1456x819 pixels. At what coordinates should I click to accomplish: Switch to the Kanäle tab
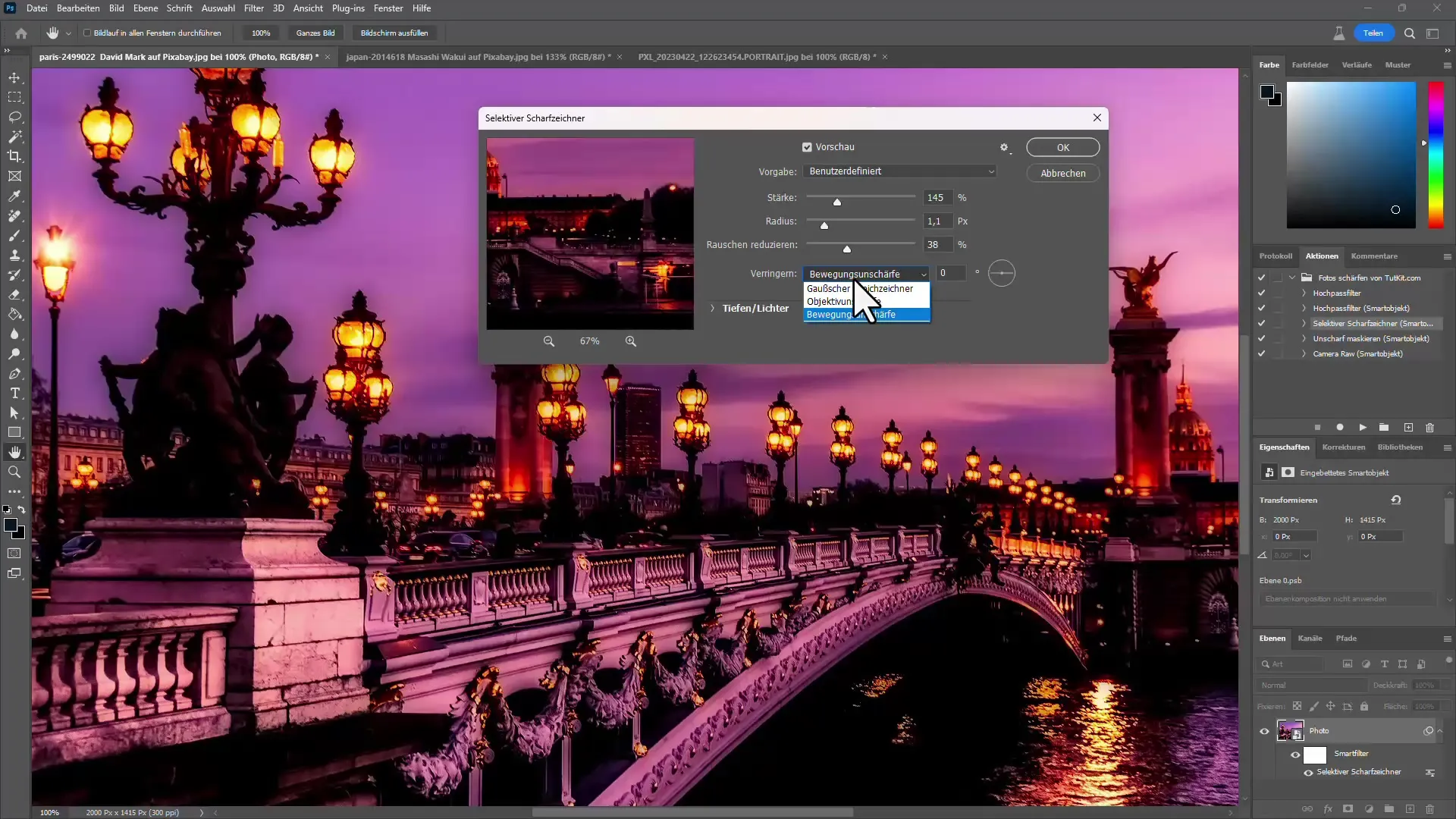(1310, 639)
